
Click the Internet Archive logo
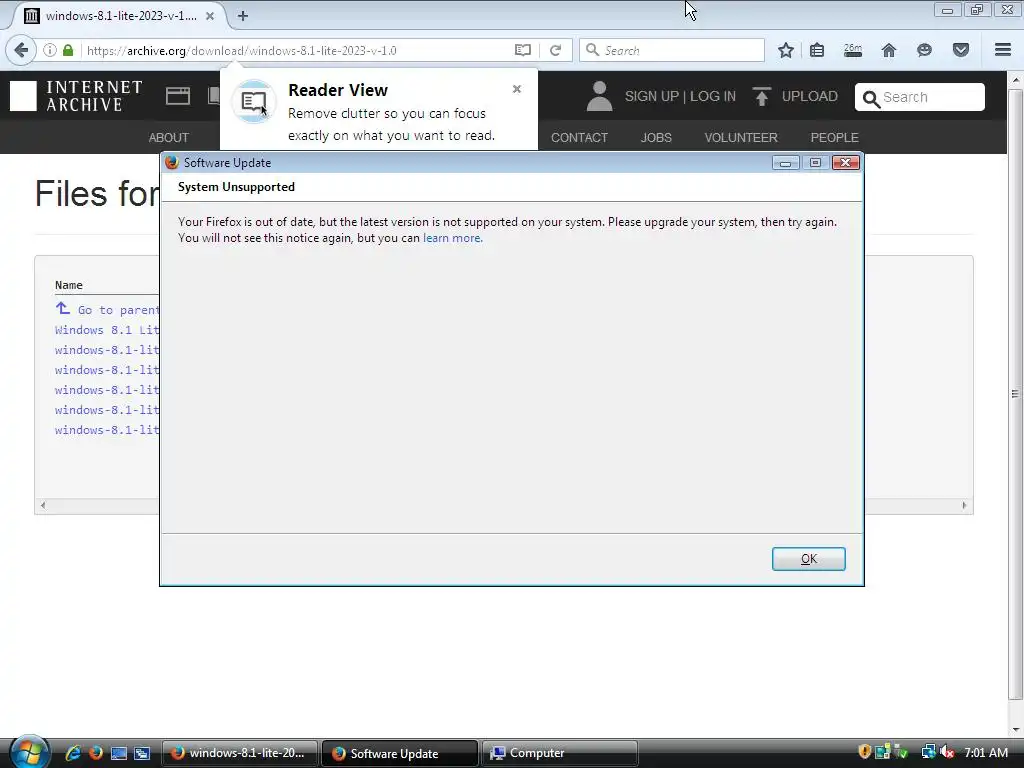click(x=76, y=96)
